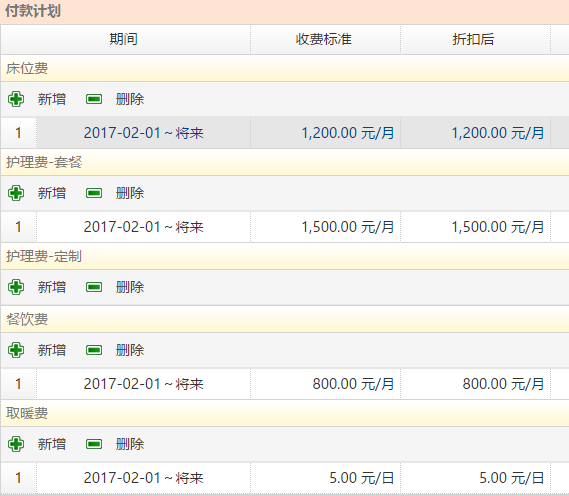Collapse the 餐饮费 group header
The image size is (569, 496).
[x=284, y=319]
